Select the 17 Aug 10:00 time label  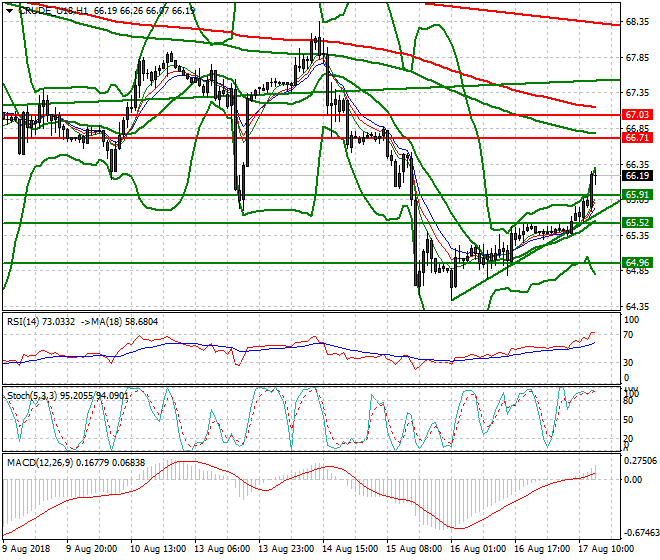(x=606, y=549)
